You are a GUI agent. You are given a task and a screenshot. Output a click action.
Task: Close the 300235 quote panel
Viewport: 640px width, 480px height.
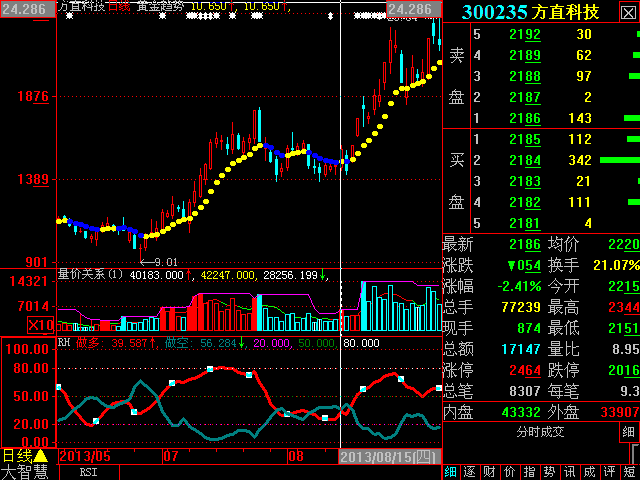629,12
